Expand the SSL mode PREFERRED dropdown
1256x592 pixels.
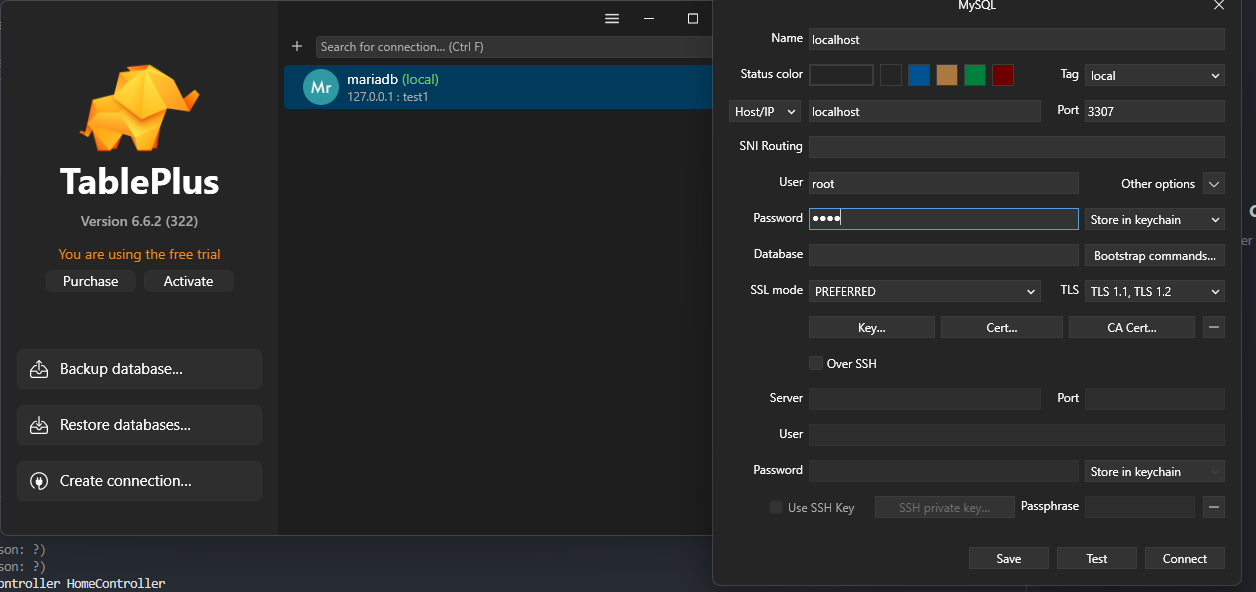click(925, 291)
